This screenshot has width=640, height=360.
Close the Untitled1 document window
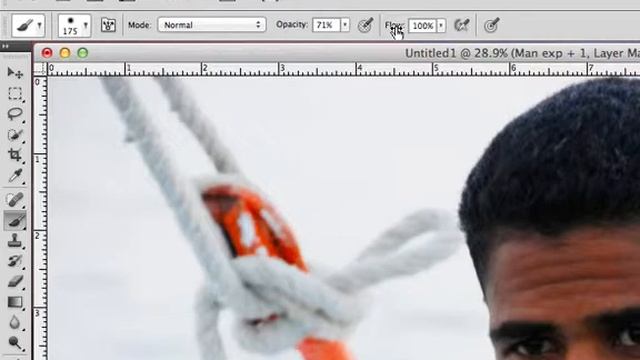47,53
